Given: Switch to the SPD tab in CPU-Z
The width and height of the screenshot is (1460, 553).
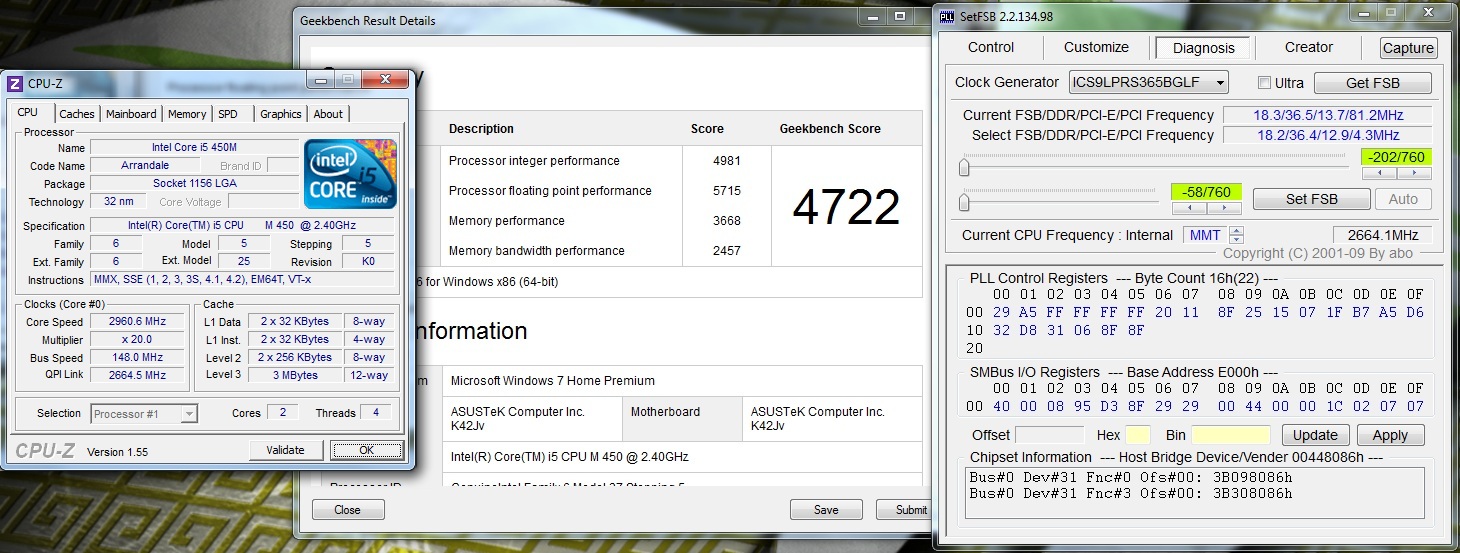Looking at the screenshot, I should coord(228,114).
